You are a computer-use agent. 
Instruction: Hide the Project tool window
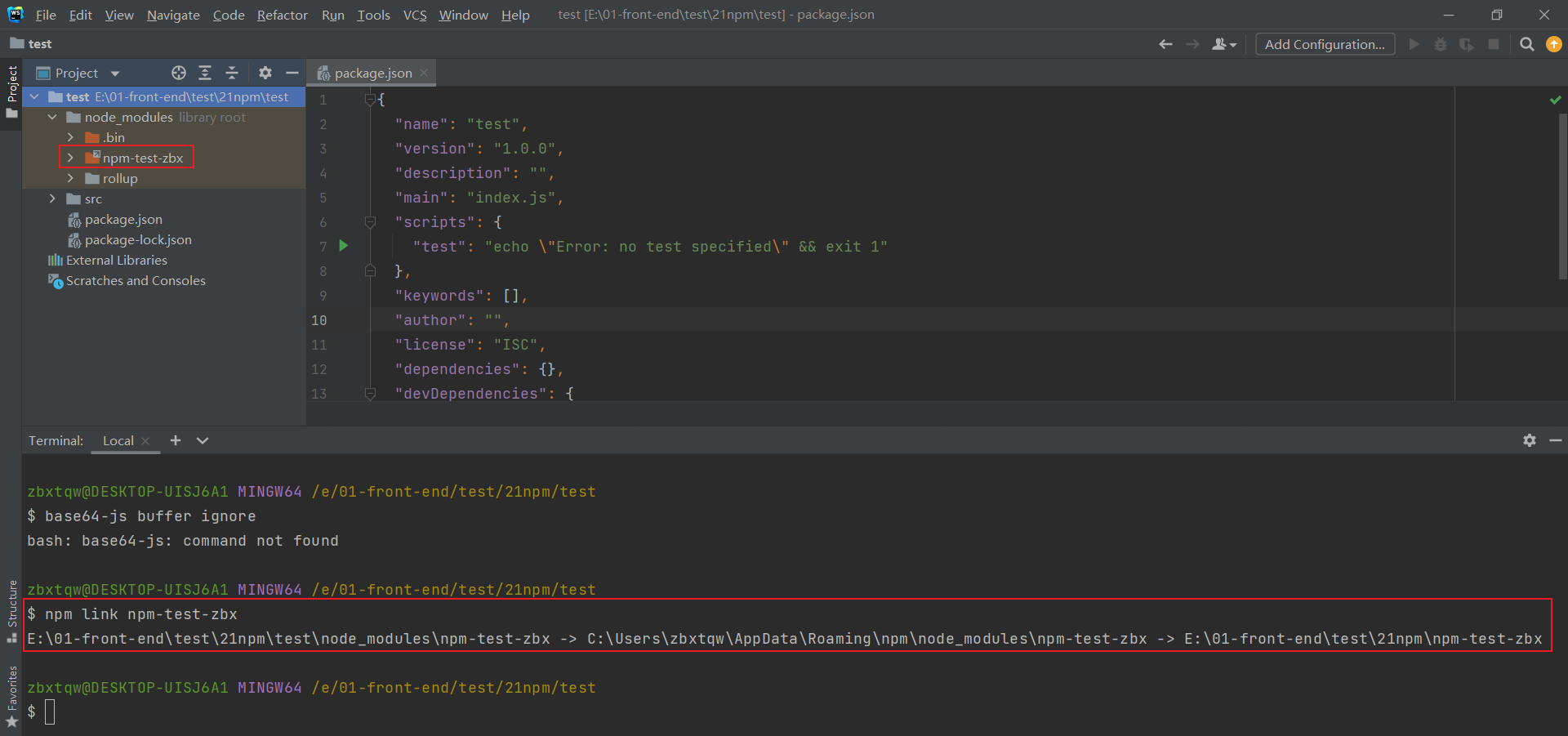click(292, 73)
